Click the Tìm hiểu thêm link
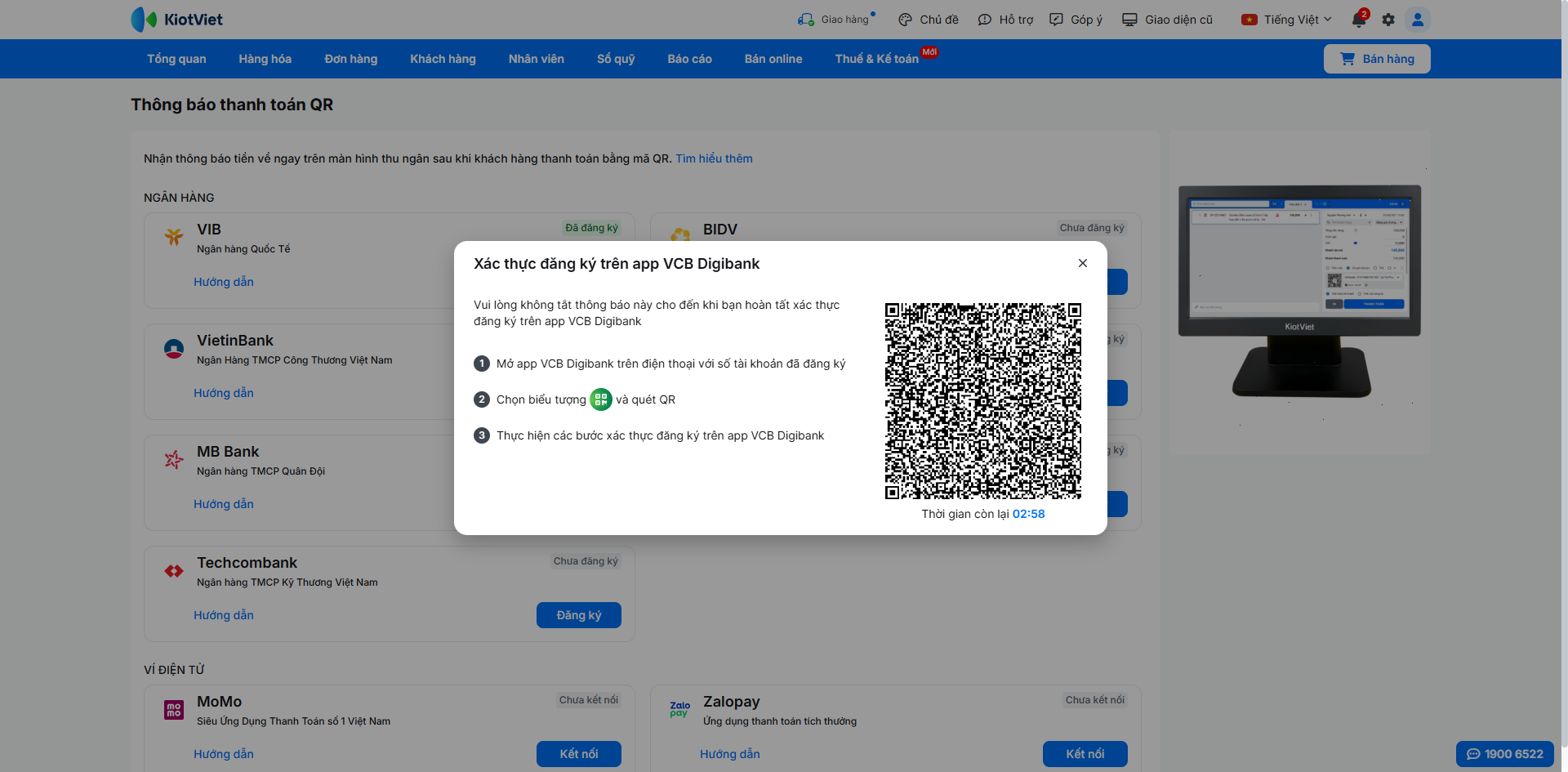The image size is (1568, 772). [714, 158]
